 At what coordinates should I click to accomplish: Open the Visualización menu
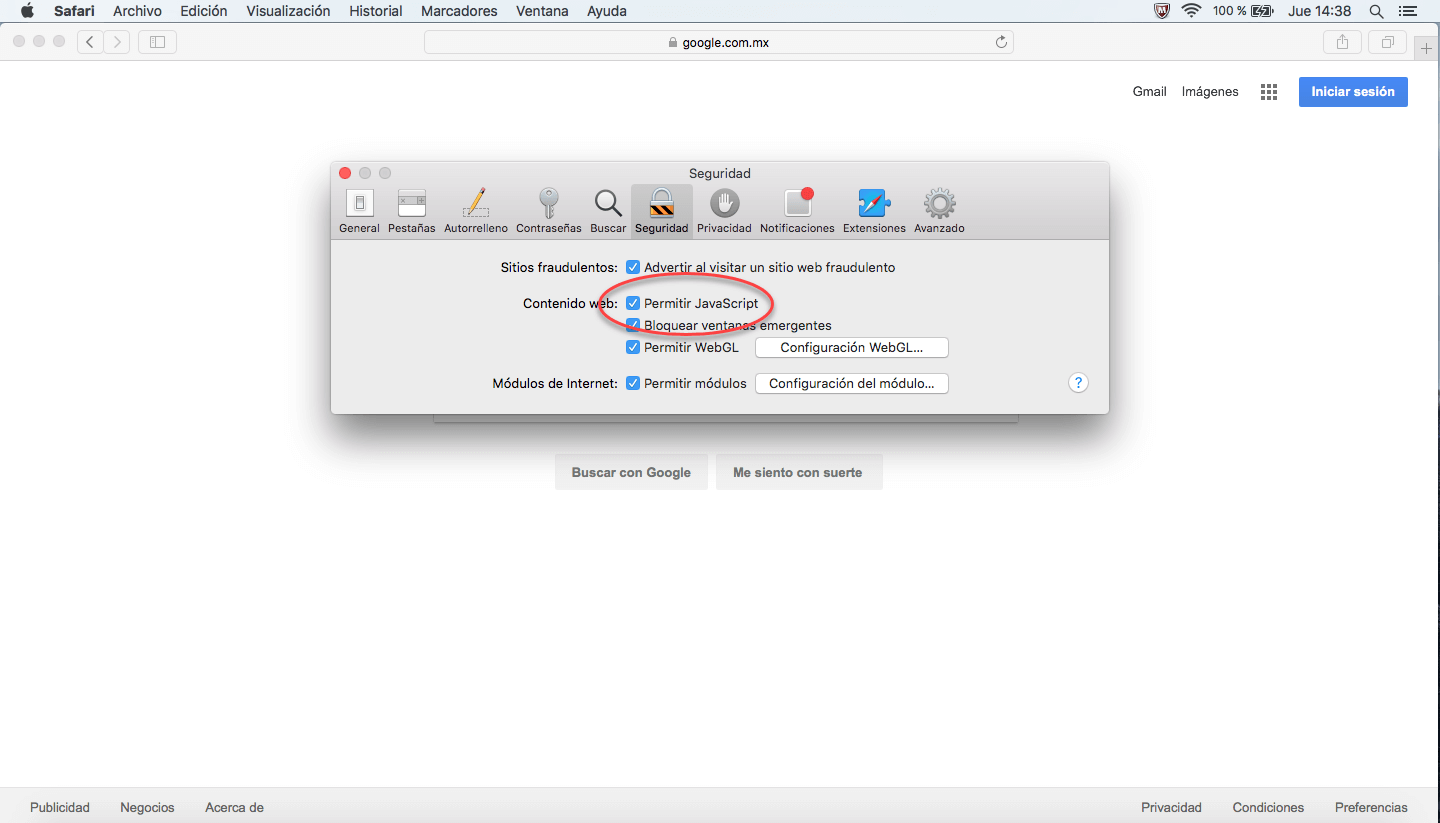(288, 11)
